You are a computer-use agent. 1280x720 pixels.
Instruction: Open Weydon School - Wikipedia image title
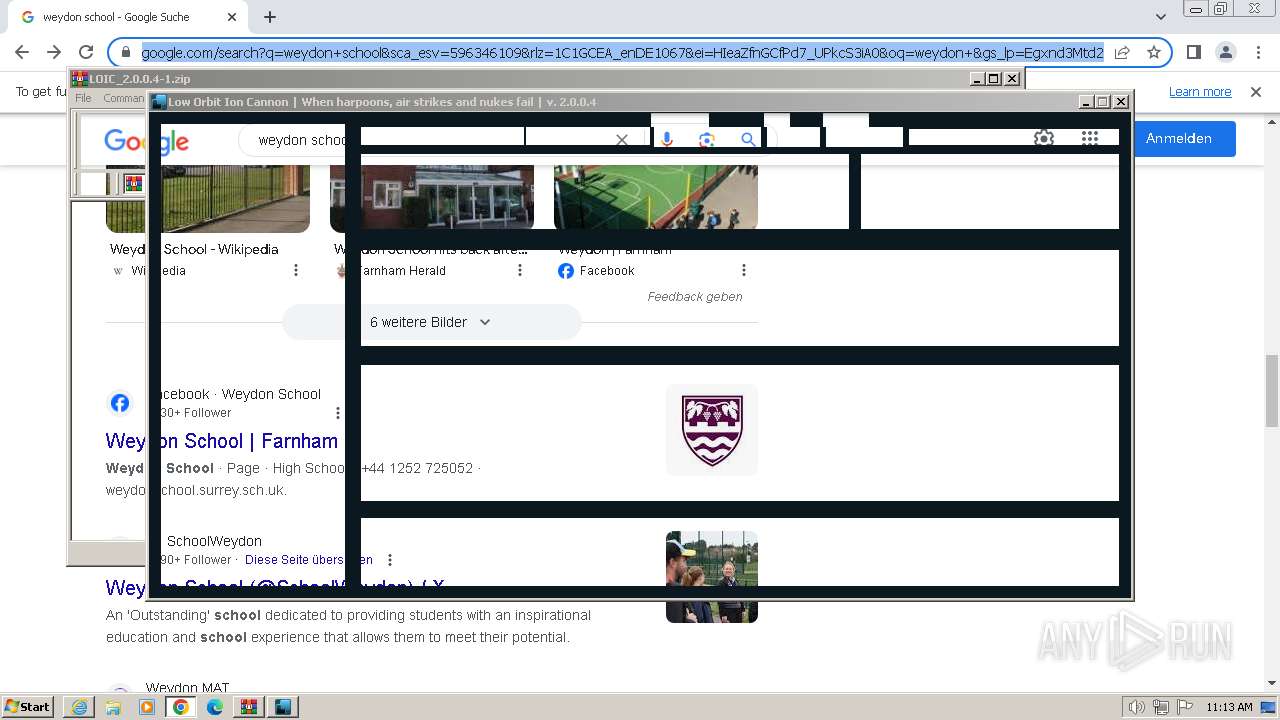[x=194, y=249]
